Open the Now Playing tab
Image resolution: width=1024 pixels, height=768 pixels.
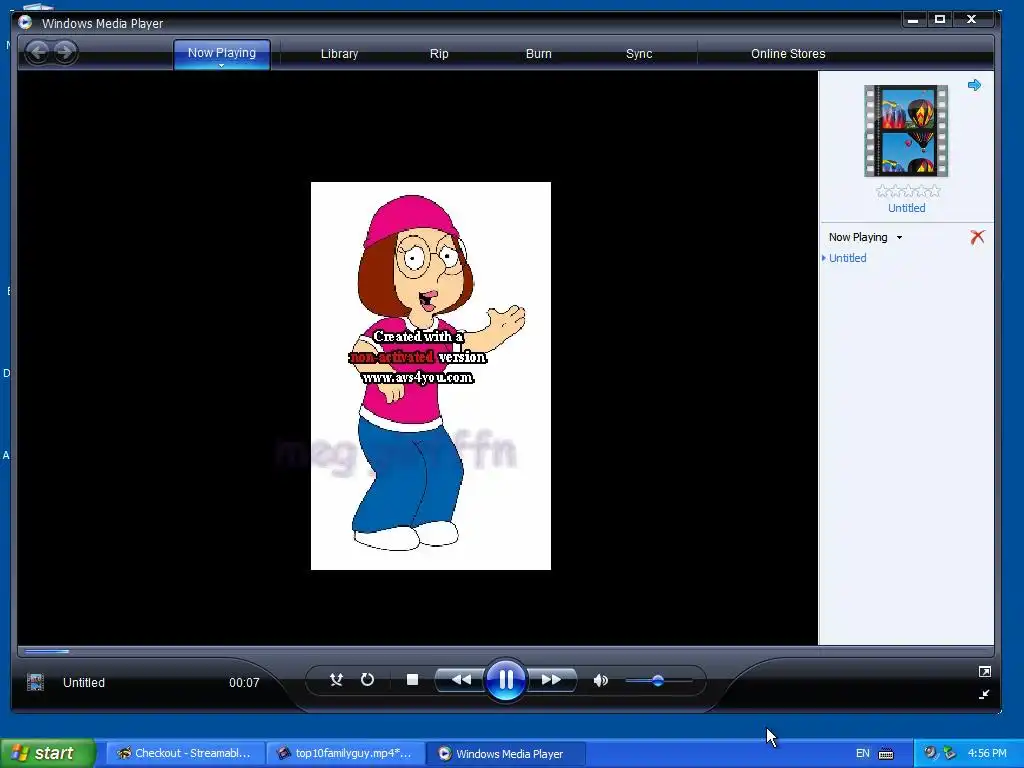[221, 52]
